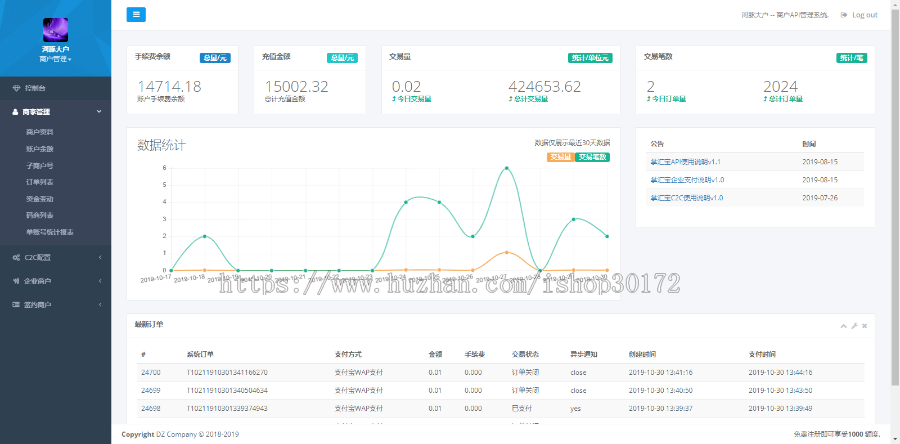Click the 签约商户 icon in the sidebar
The width and height of the screenshot is (900, 444).
click(x=15, y=304)
